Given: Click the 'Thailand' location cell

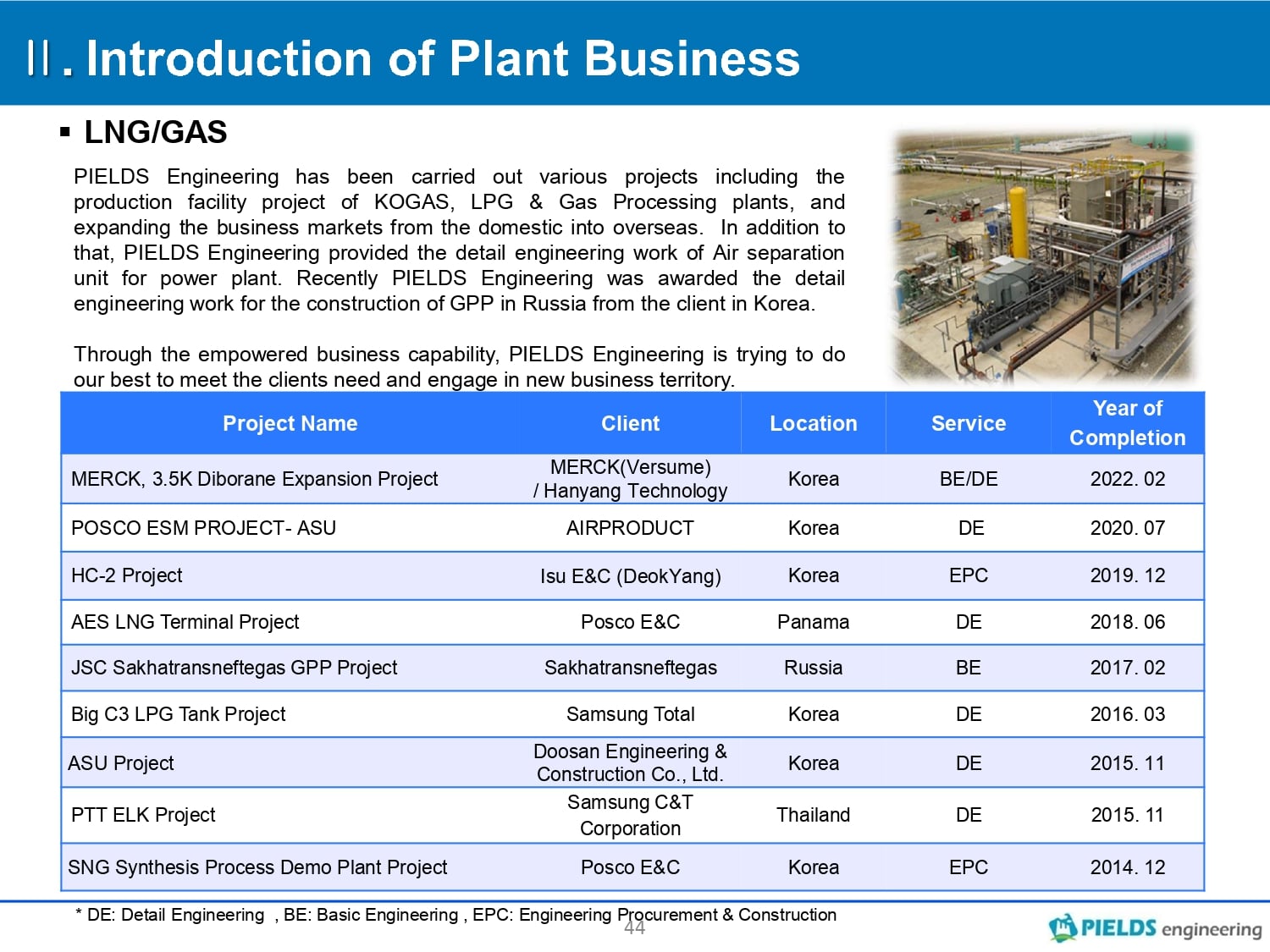Looking at the screenshot, I should 813,815.
